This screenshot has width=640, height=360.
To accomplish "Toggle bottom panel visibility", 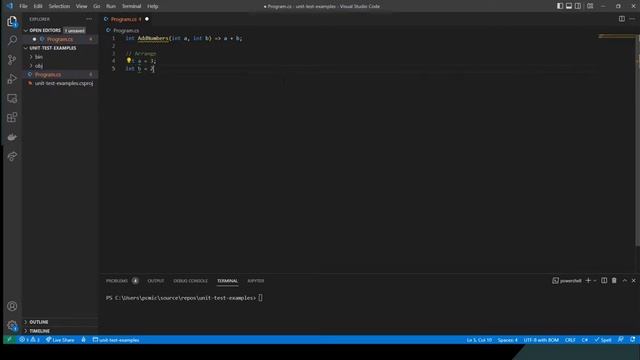I will coord(569,6).
